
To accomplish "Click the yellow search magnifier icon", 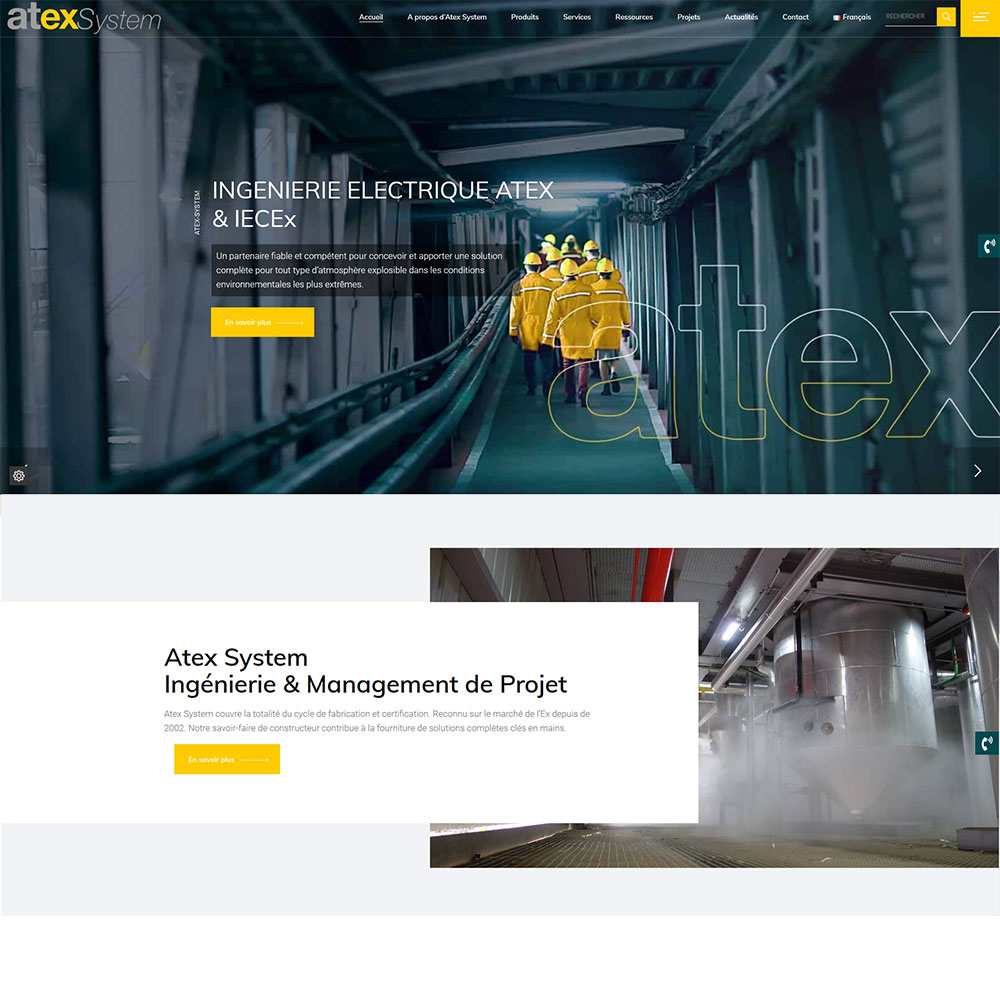I will [946, 17].
